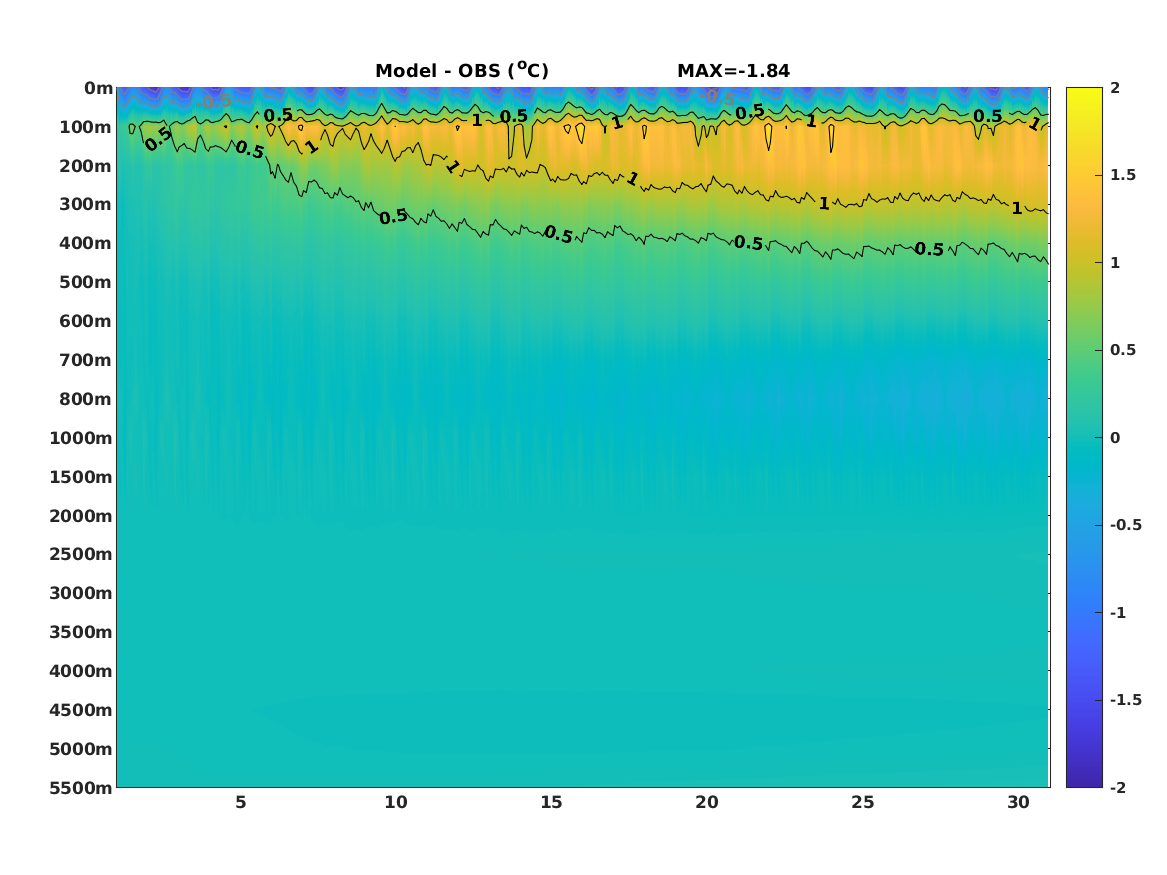Click the colorbar tick label '-0.5'

1125,525
